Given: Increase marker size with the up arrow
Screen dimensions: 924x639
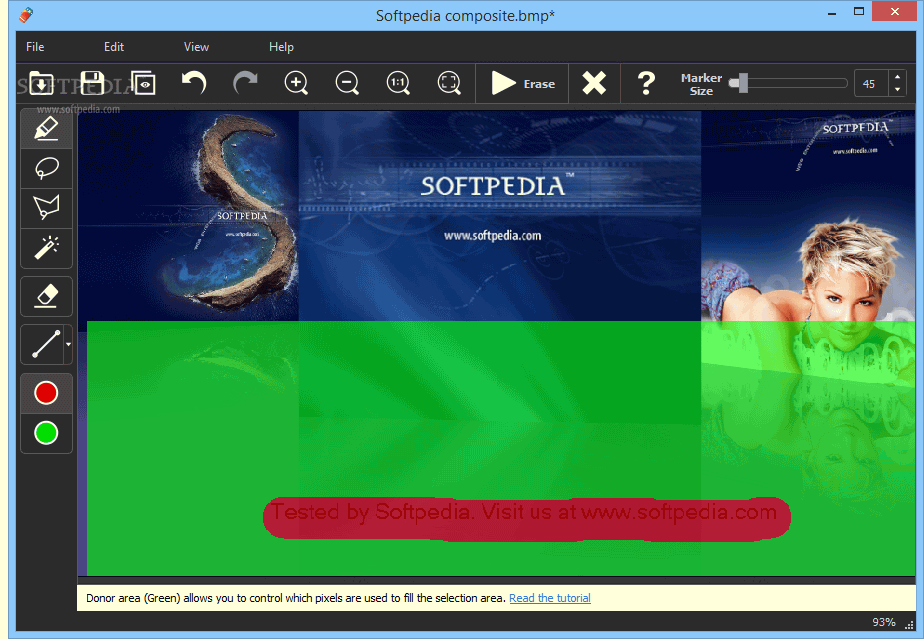Looking at the screenshot, I should click(897, 77).
